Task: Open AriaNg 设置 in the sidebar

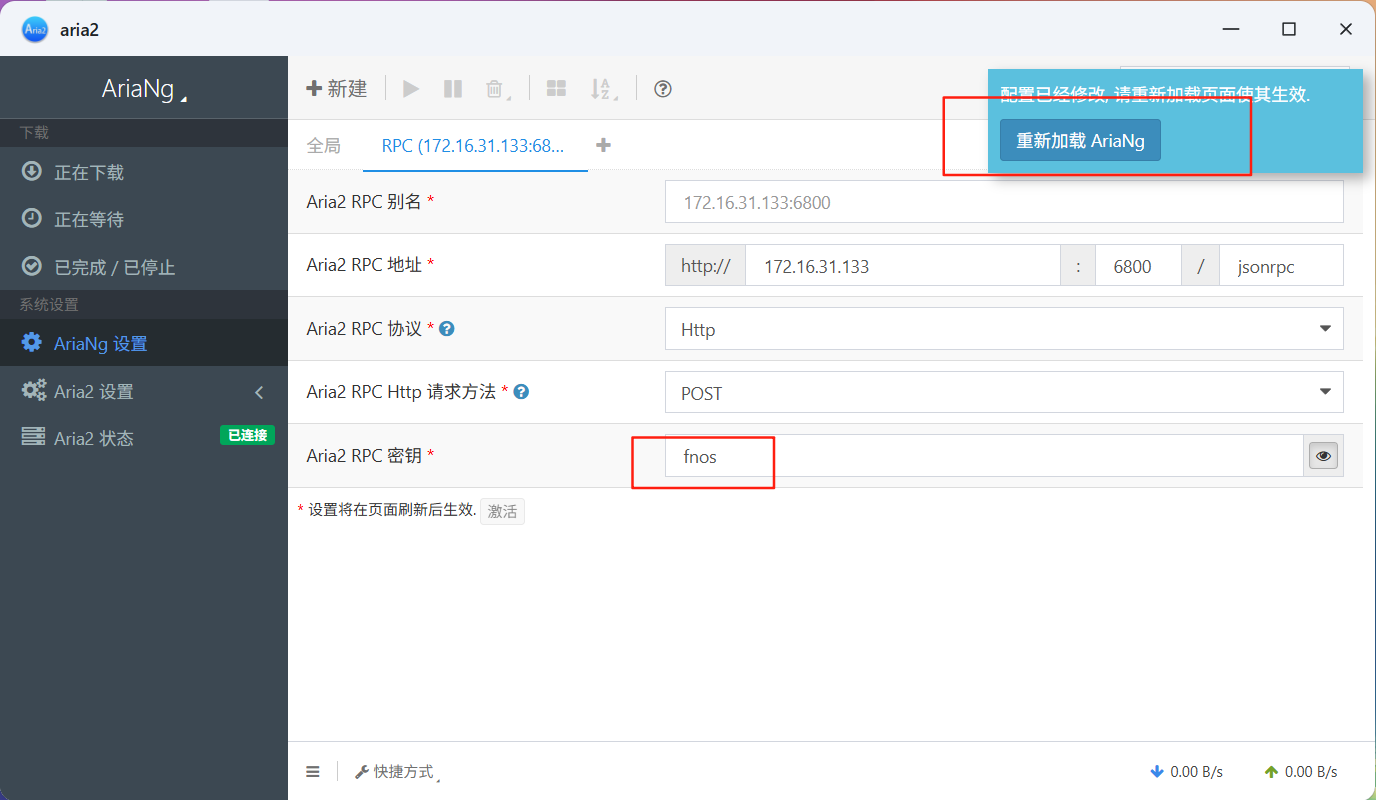Action: click(x=144, y=343)
